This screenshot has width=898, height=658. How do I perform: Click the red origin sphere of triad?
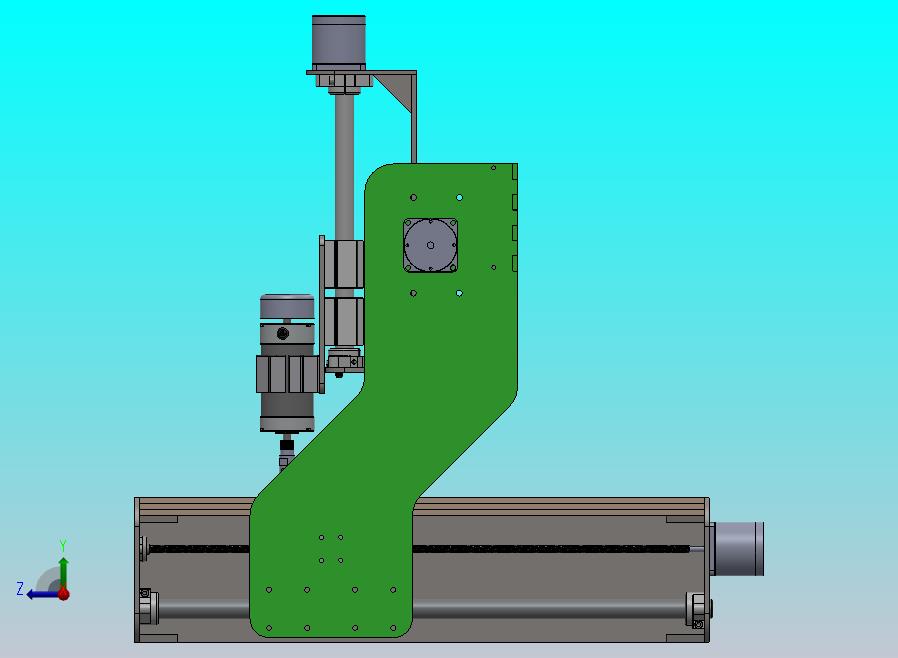coord(64,594)
